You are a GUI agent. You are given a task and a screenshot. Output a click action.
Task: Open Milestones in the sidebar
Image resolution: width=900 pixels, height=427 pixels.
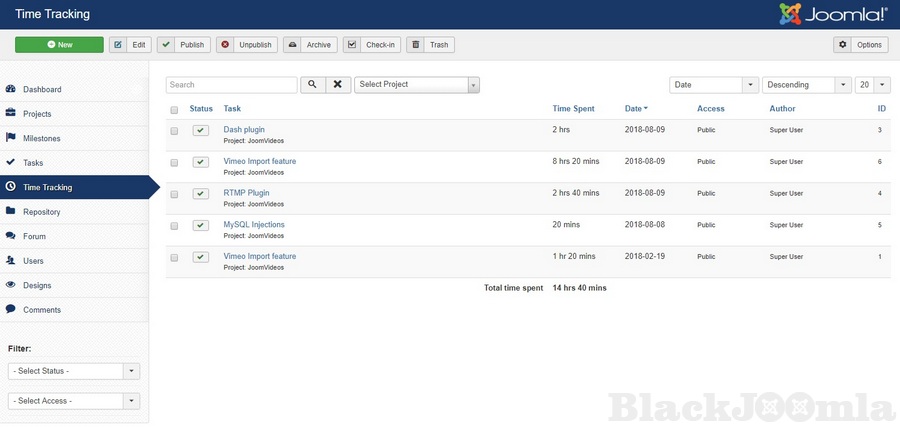click(x=41, y=138)
